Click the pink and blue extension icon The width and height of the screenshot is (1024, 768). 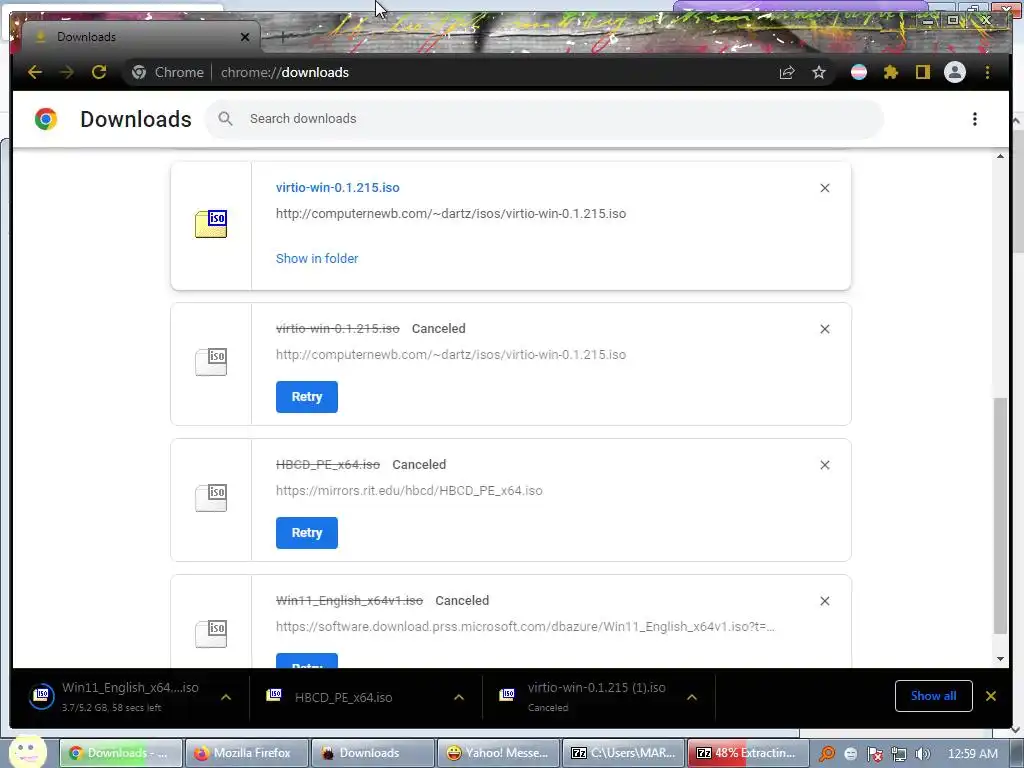point(859,72)
